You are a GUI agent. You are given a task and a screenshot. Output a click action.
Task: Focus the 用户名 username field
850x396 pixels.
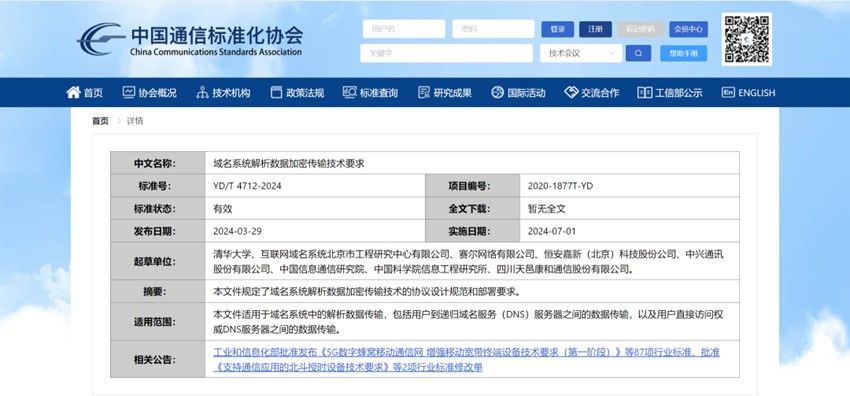[x=404, y=29]
